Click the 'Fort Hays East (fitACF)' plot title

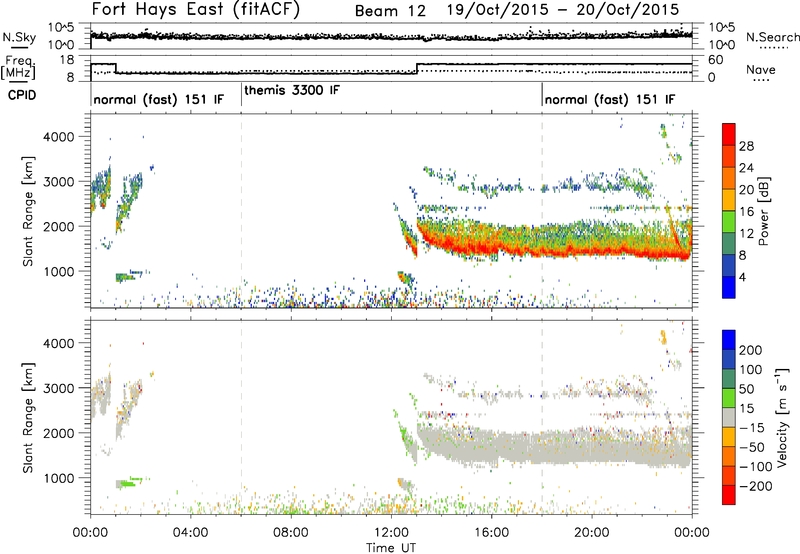coord(196,9)
